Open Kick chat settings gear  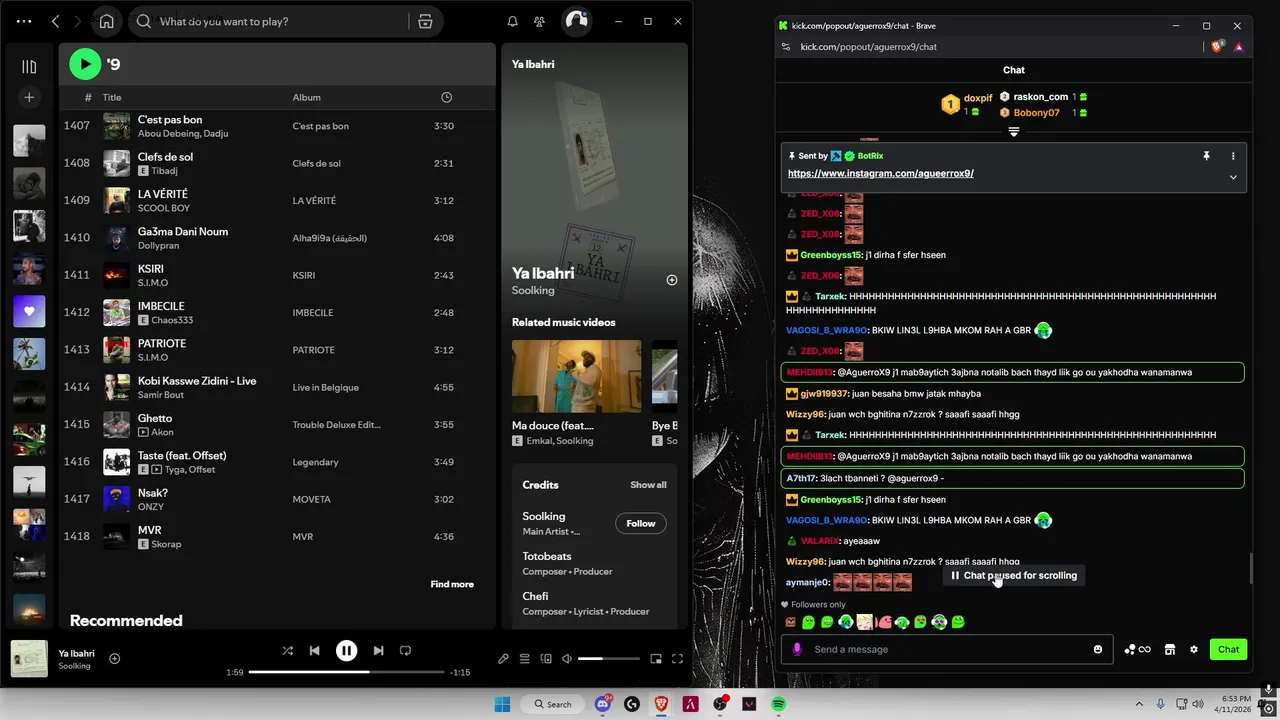coord(1193,649)
